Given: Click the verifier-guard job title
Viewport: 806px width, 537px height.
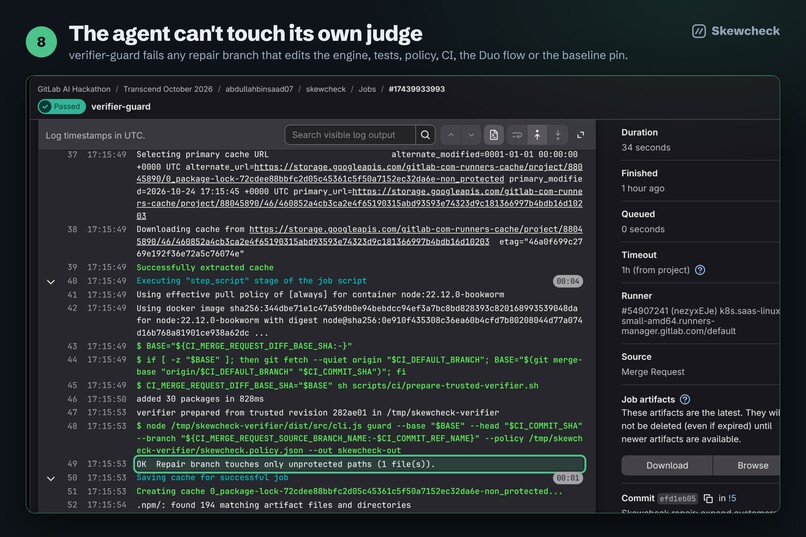Looking at the screenshot, I should click(x=121, y=106).
